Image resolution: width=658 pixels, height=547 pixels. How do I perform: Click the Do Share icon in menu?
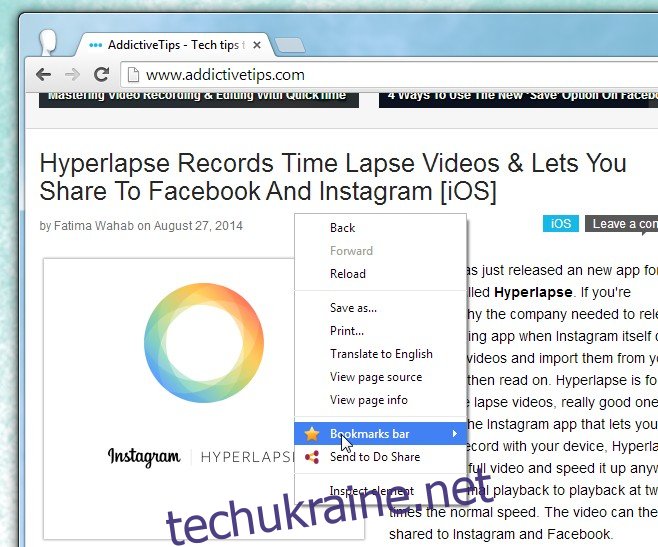(x=312, y=457)
